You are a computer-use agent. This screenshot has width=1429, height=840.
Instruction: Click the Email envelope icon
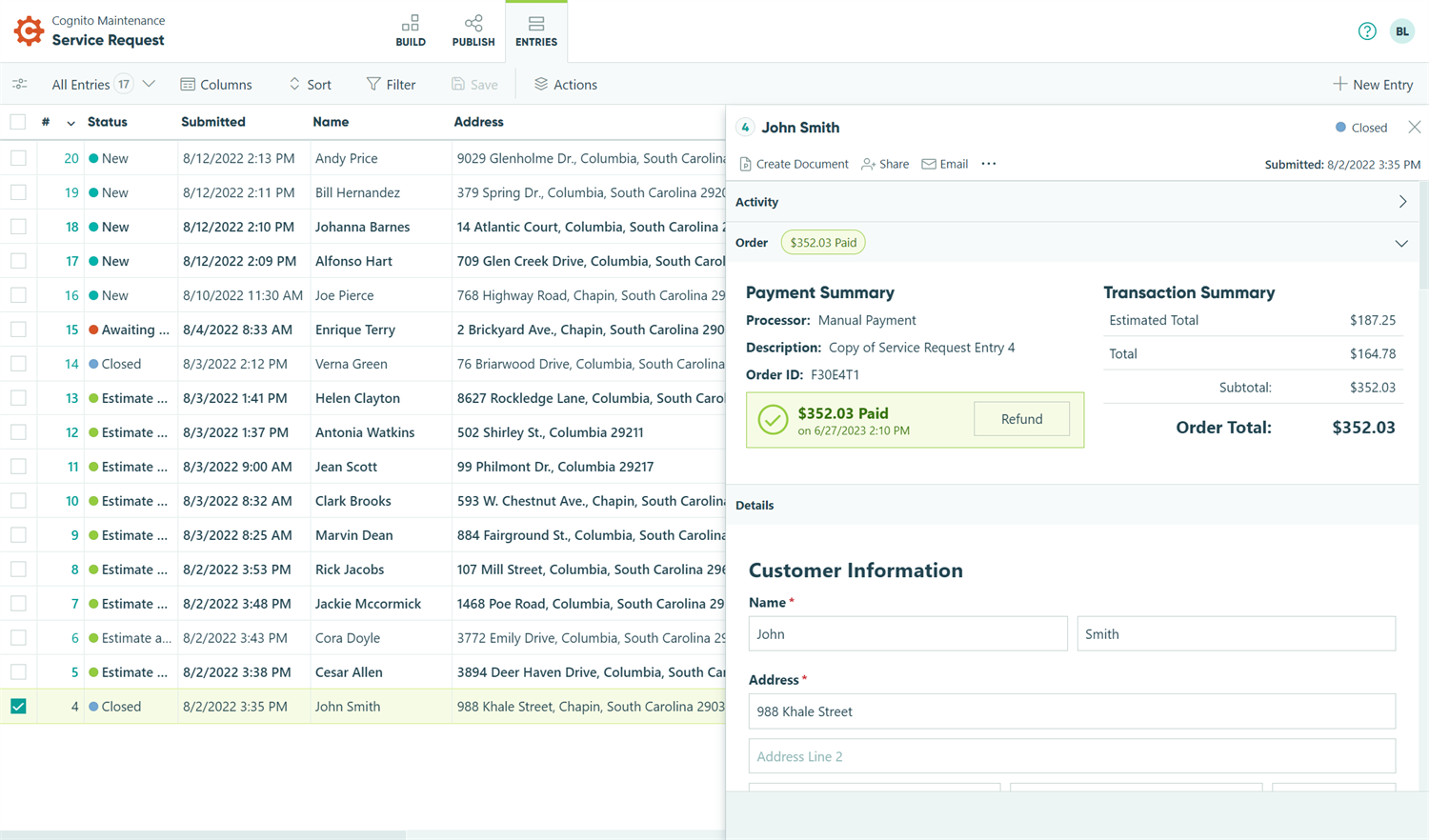(x=928, y=164)
